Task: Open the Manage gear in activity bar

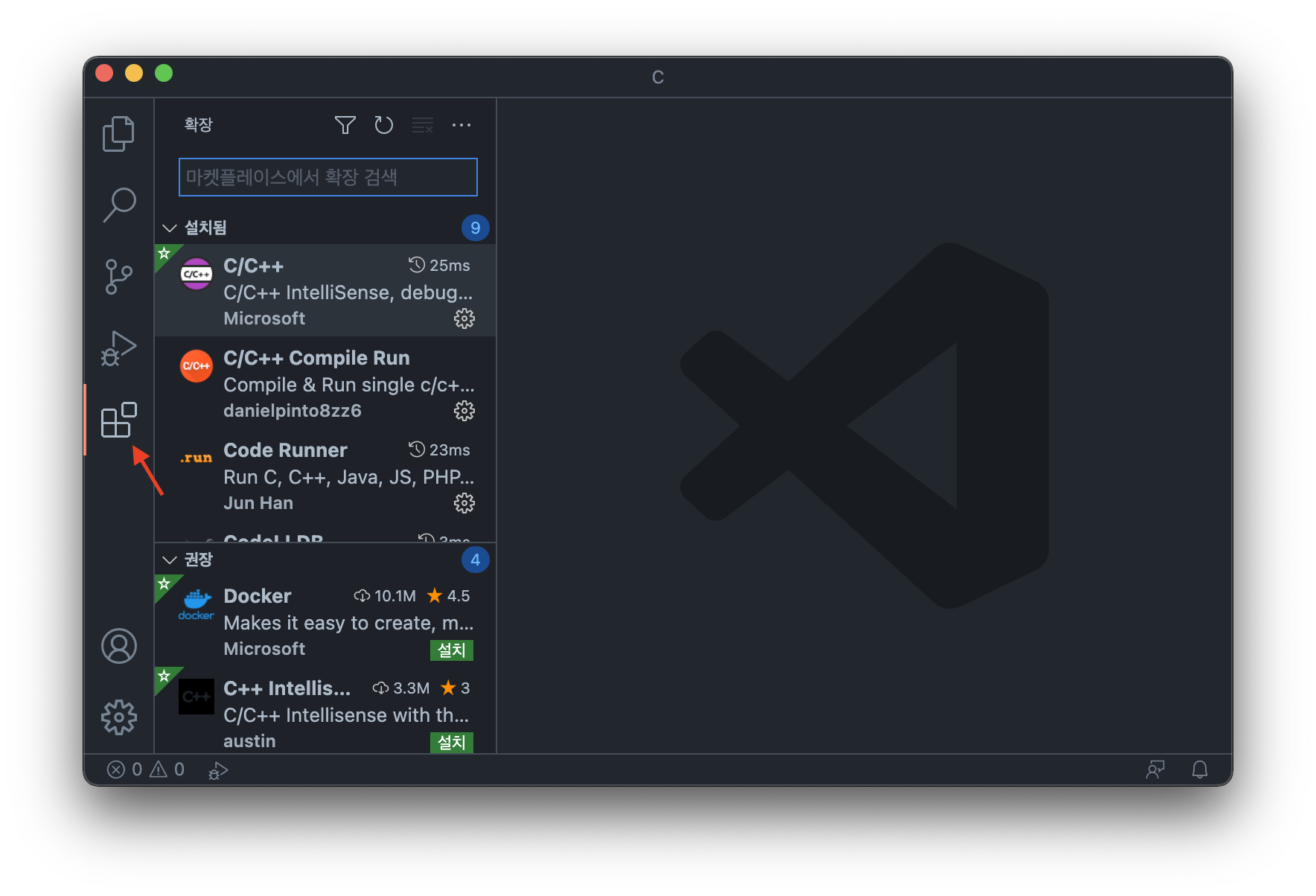Action: click(x=119, y=717)
